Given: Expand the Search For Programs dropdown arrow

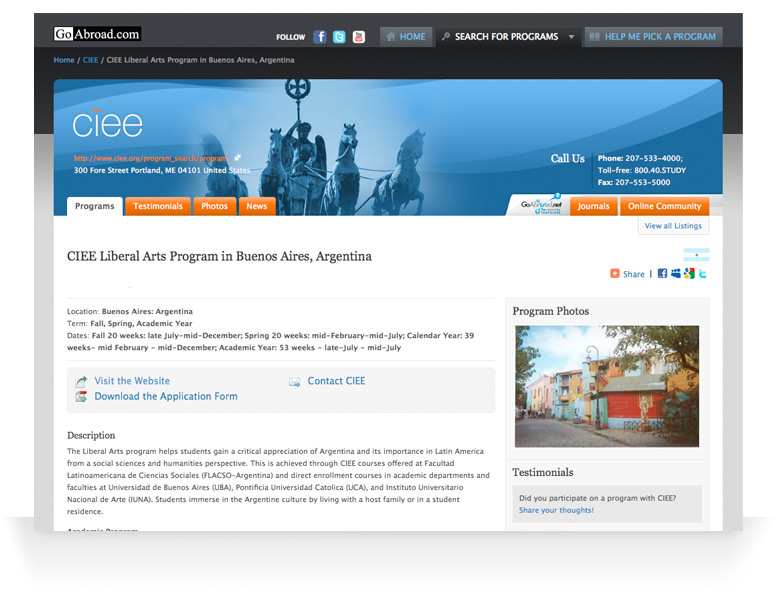Looking at the screenshot, I should 571,37.
